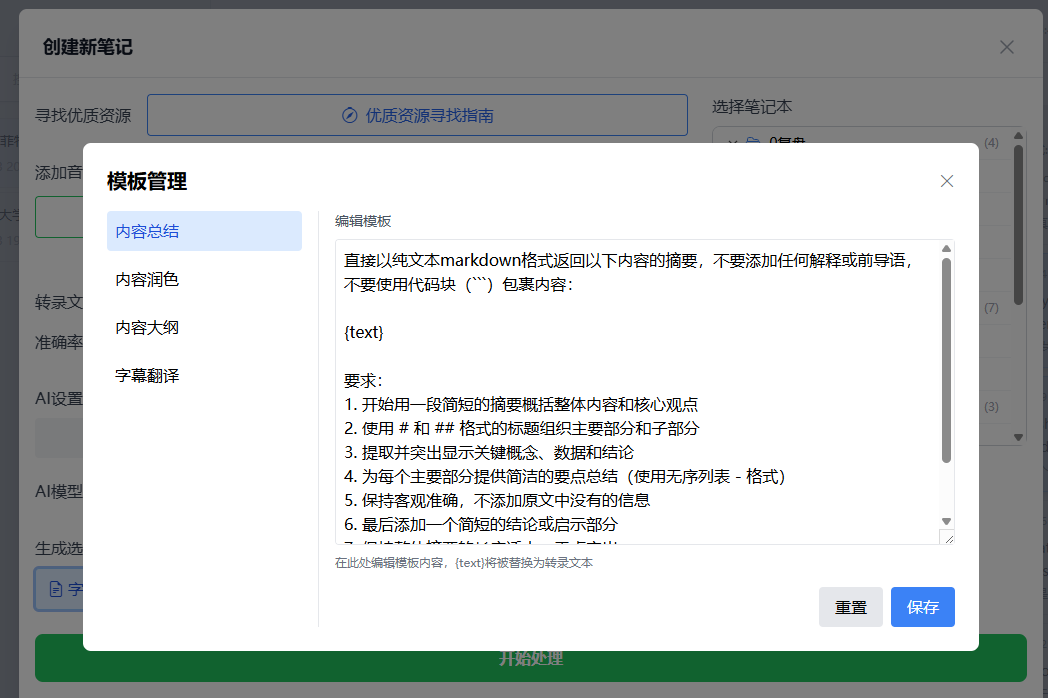
Task: Click the document icon under 生成选项
Action: (x=56, y=589)
